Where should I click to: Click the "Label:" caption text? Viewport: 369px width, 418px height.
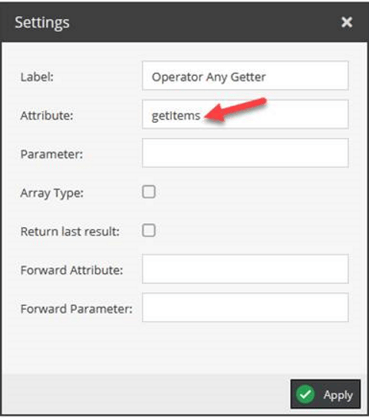click(37, 77)
